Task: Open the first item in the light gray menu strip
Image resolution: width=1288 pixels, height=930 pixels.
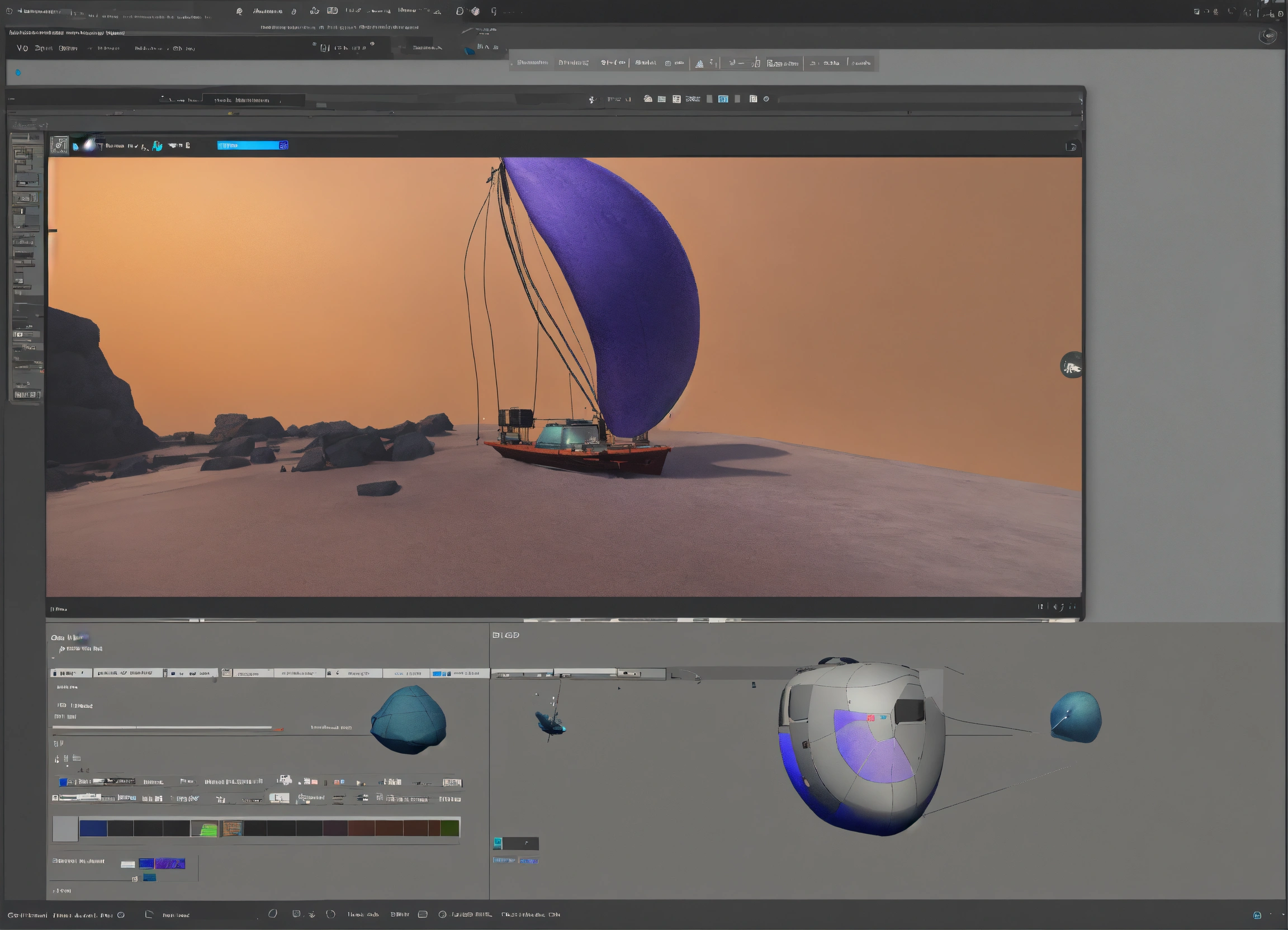Action: (532, 63)
